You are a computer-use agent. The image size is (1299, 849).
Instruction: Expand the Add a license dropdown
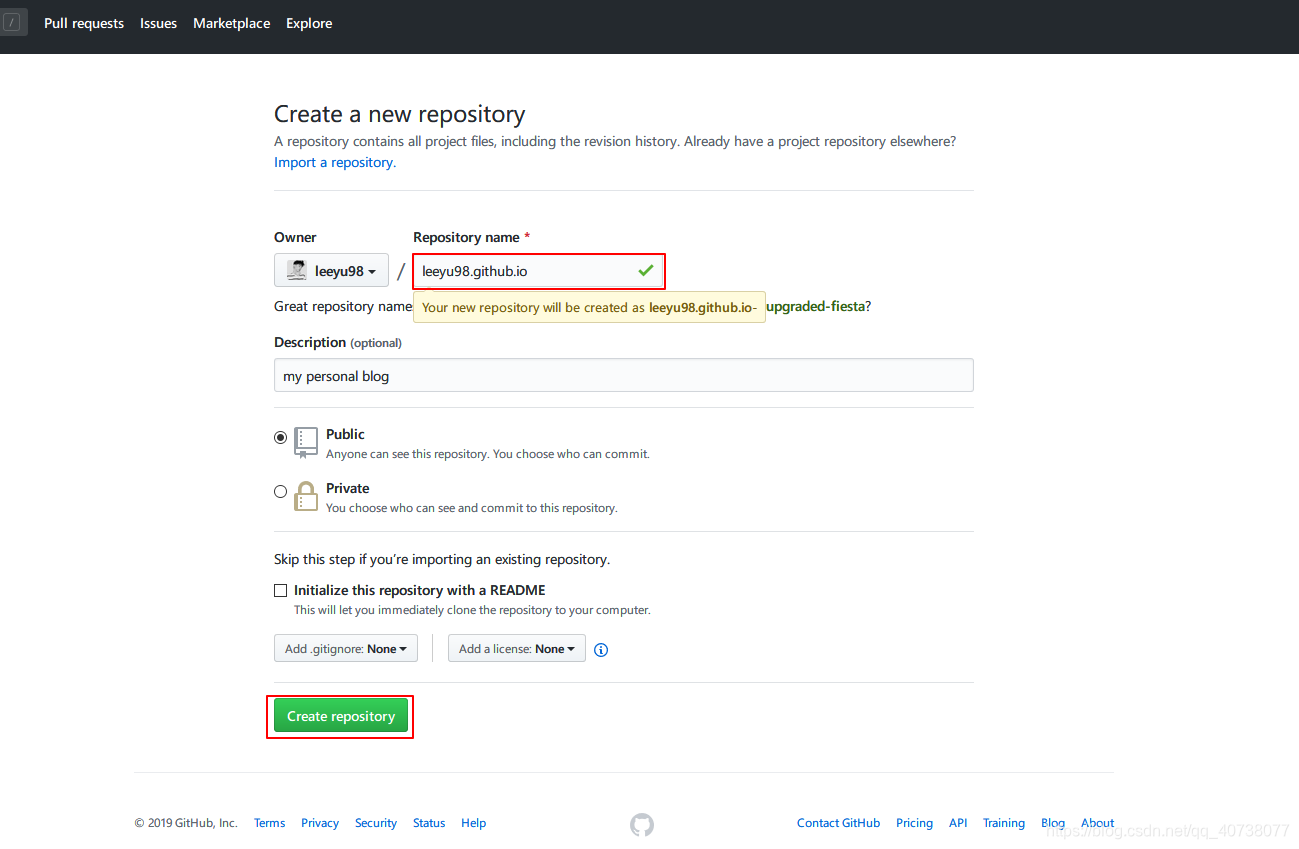(x=517, y=648)
